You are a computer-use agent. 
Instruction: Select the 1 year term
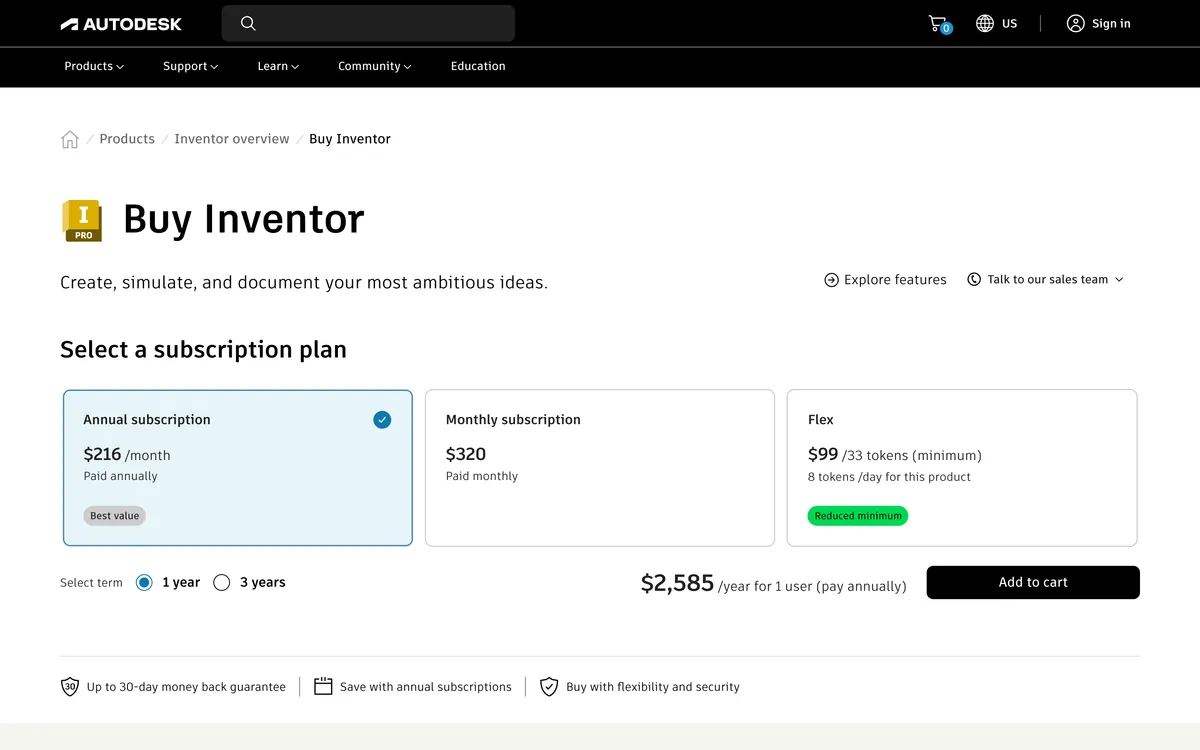pos(144,582)
